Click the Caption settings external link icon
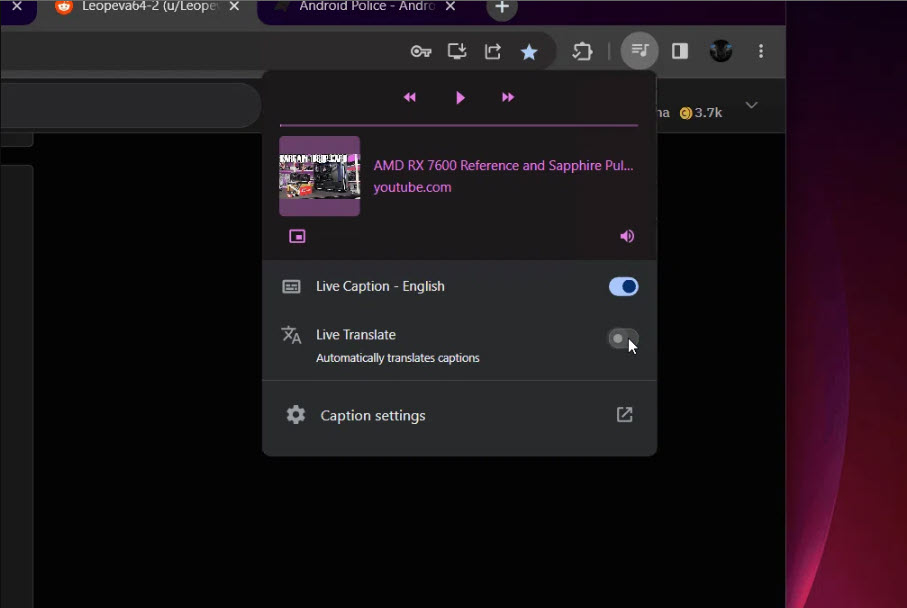The image size is (907, 608). coord(625,415)
